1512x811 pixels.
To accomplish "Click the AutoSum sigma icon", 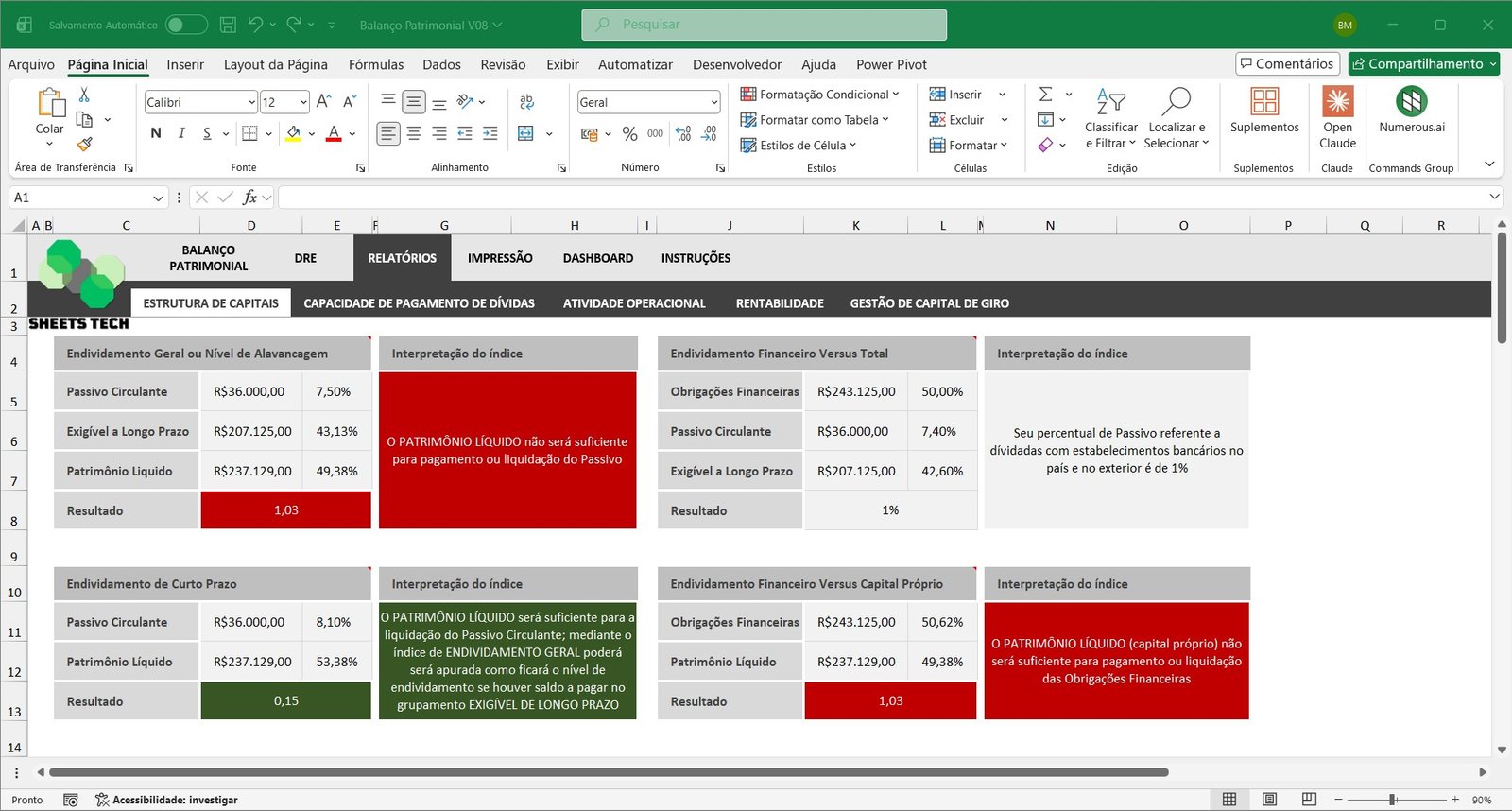I will tap(1045, 95).
